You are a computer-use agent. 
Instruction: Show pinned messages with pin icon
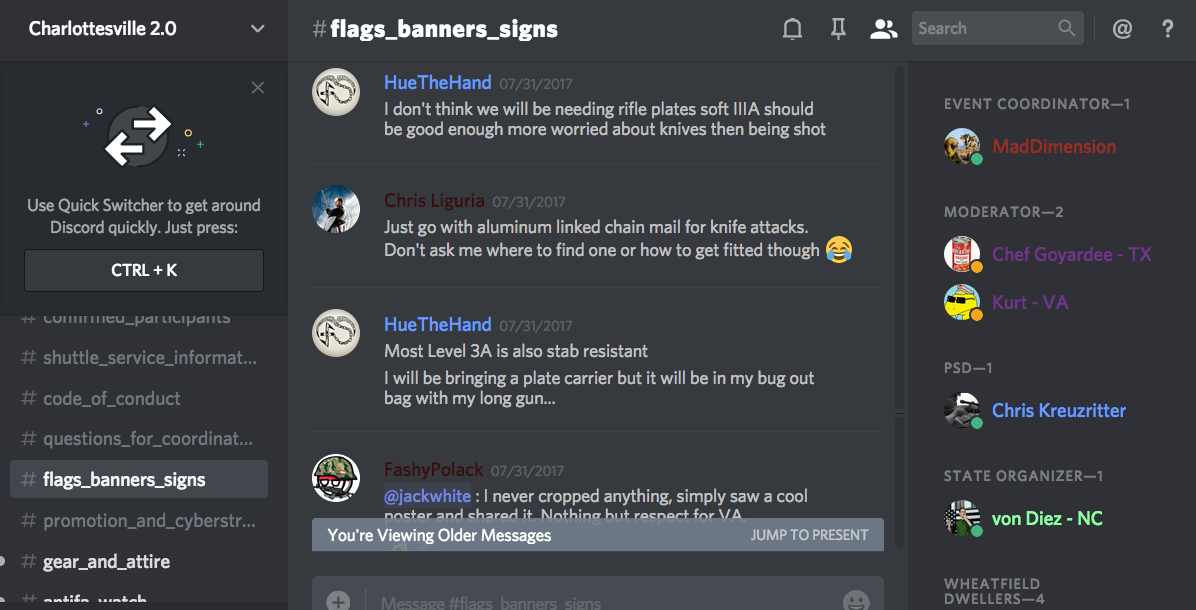(x=838, y=29)
